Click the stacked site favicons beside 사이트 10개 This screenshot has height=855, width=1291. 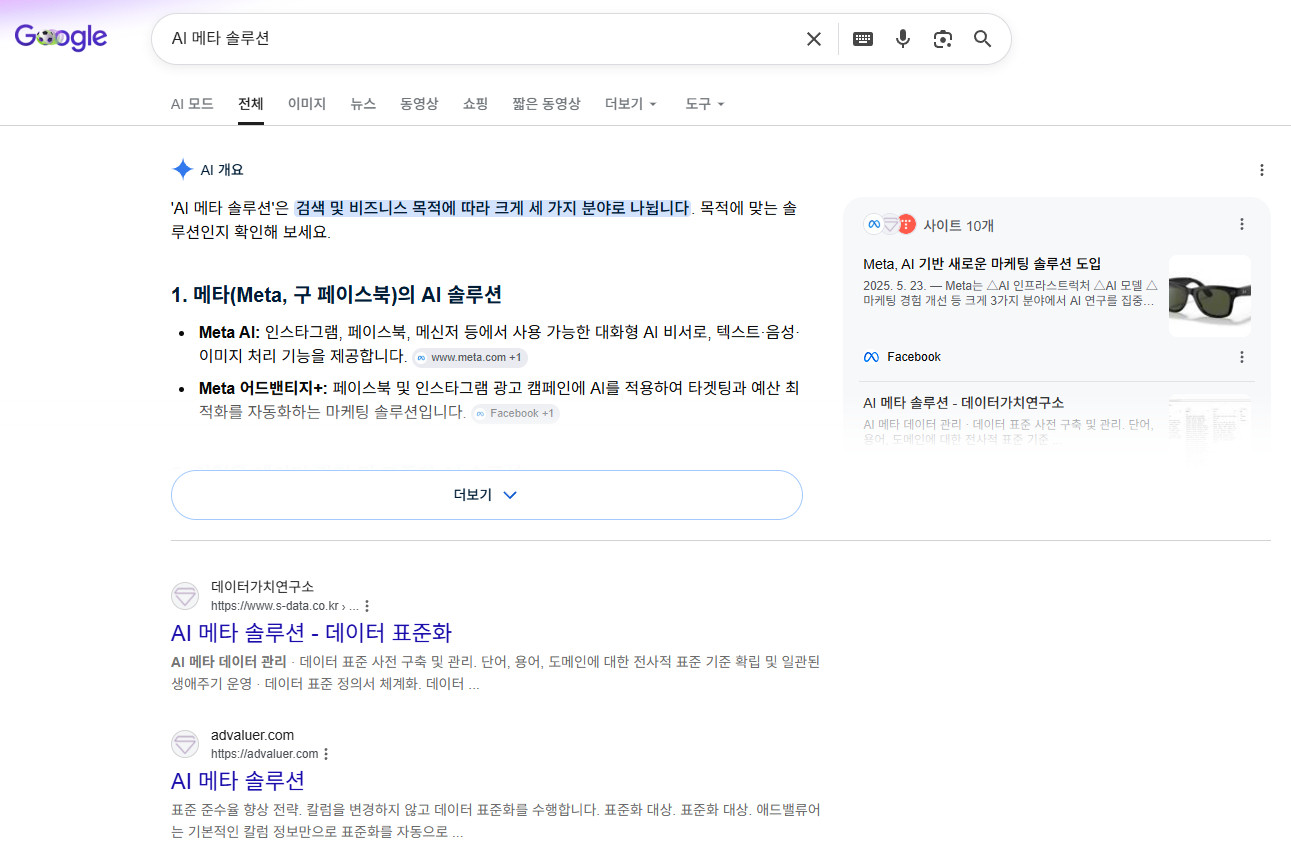[890, 225]
